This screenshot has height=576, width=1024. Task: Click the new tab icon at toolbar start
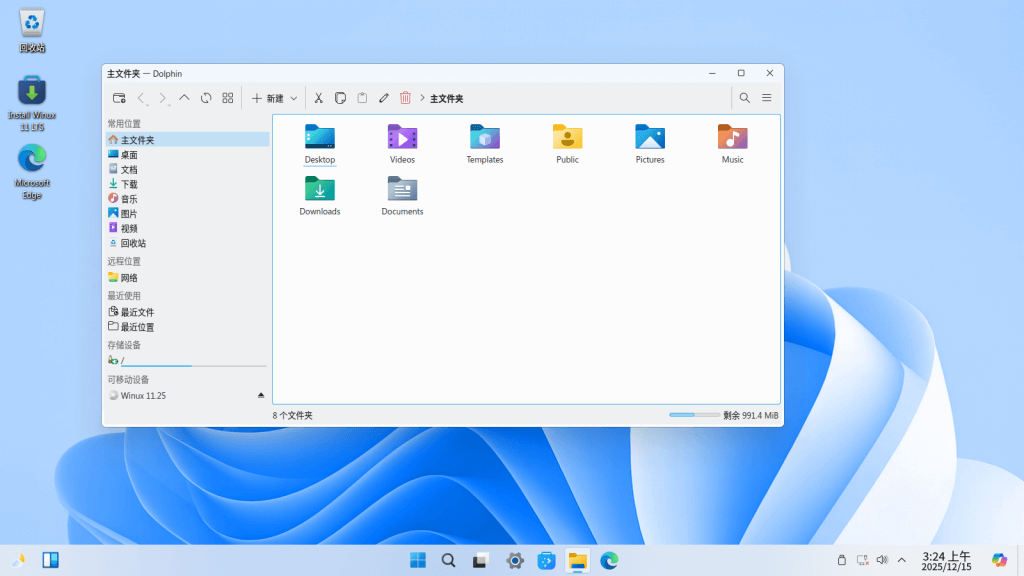coord(119,98)
